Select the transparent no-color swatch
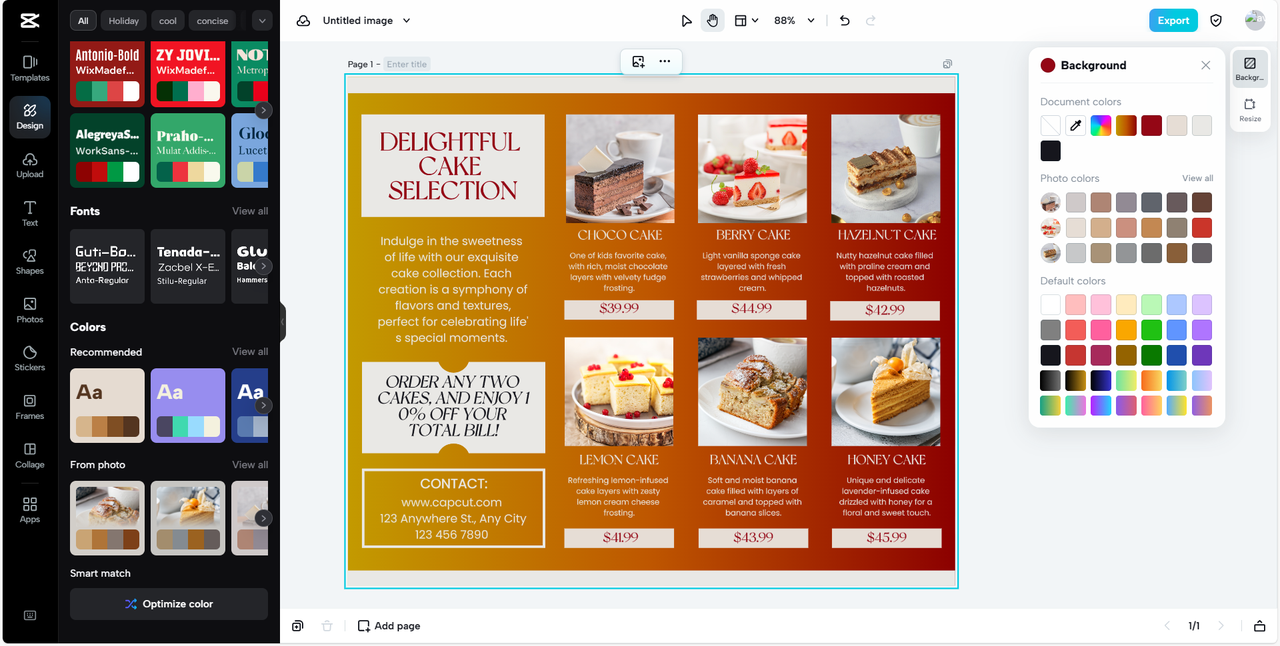Viewport: 1280px width, 646px height. point(1050,125)
